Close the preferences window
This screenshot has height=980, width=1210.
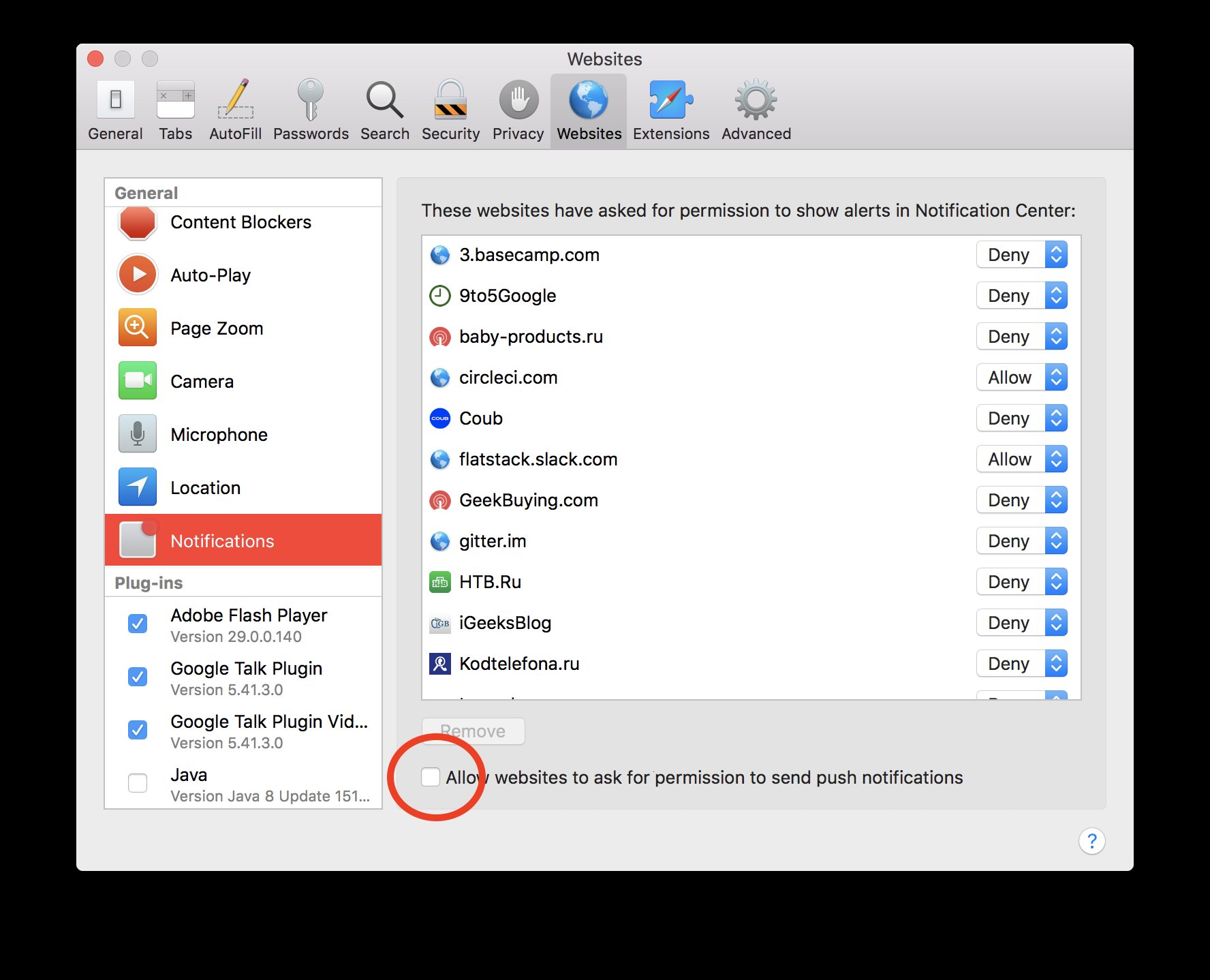click(95, 59)
